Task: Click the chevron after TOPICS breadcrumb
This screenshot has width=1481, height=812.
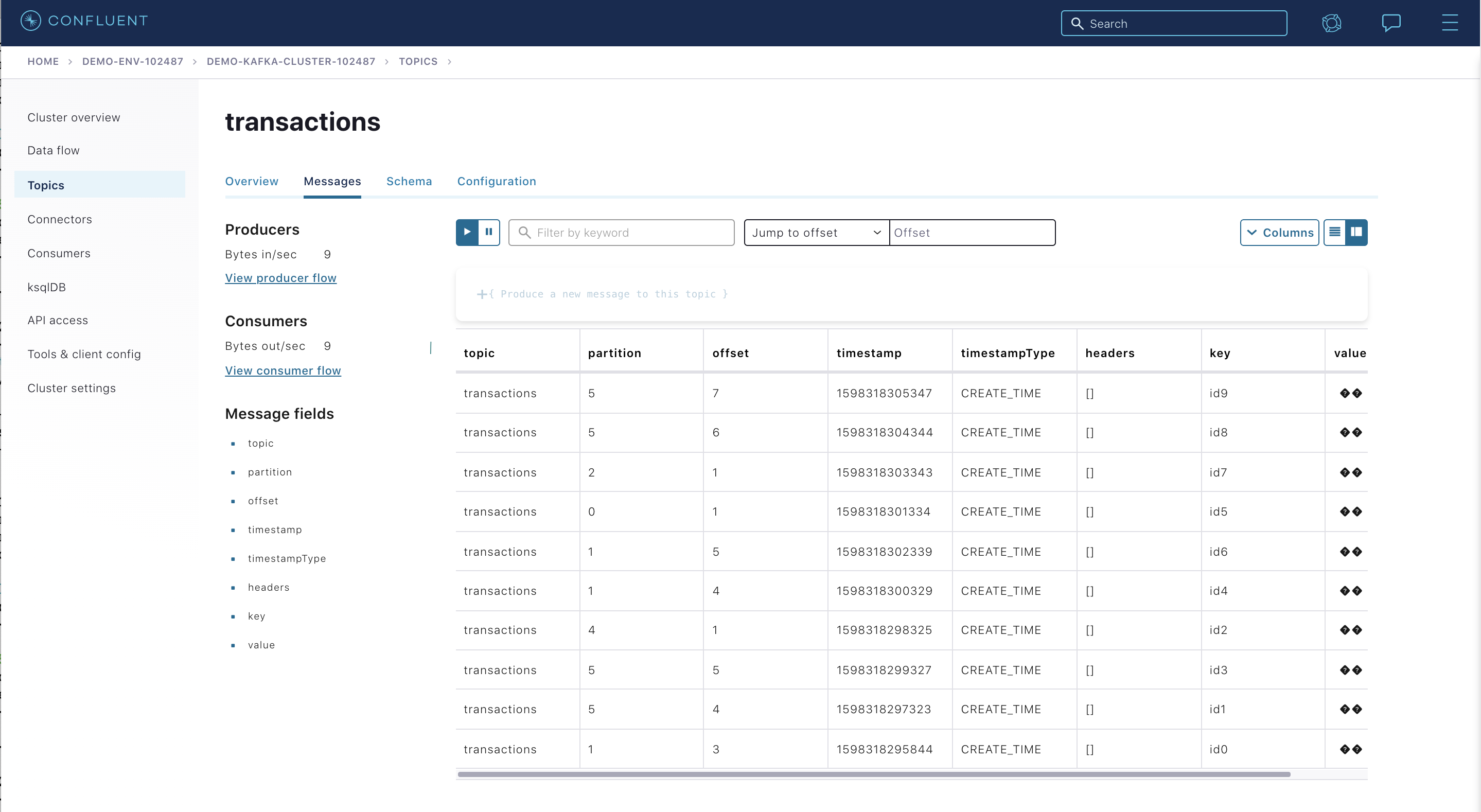Action: coord(450,62)
